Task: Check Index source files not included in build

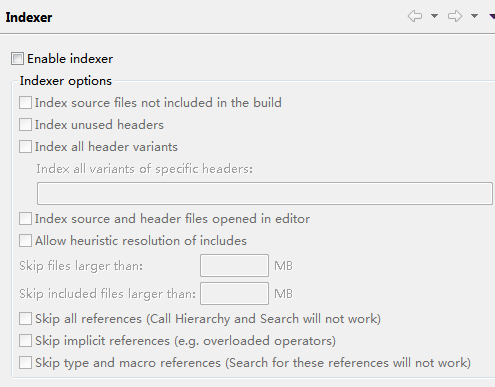Action: [25, 103]
